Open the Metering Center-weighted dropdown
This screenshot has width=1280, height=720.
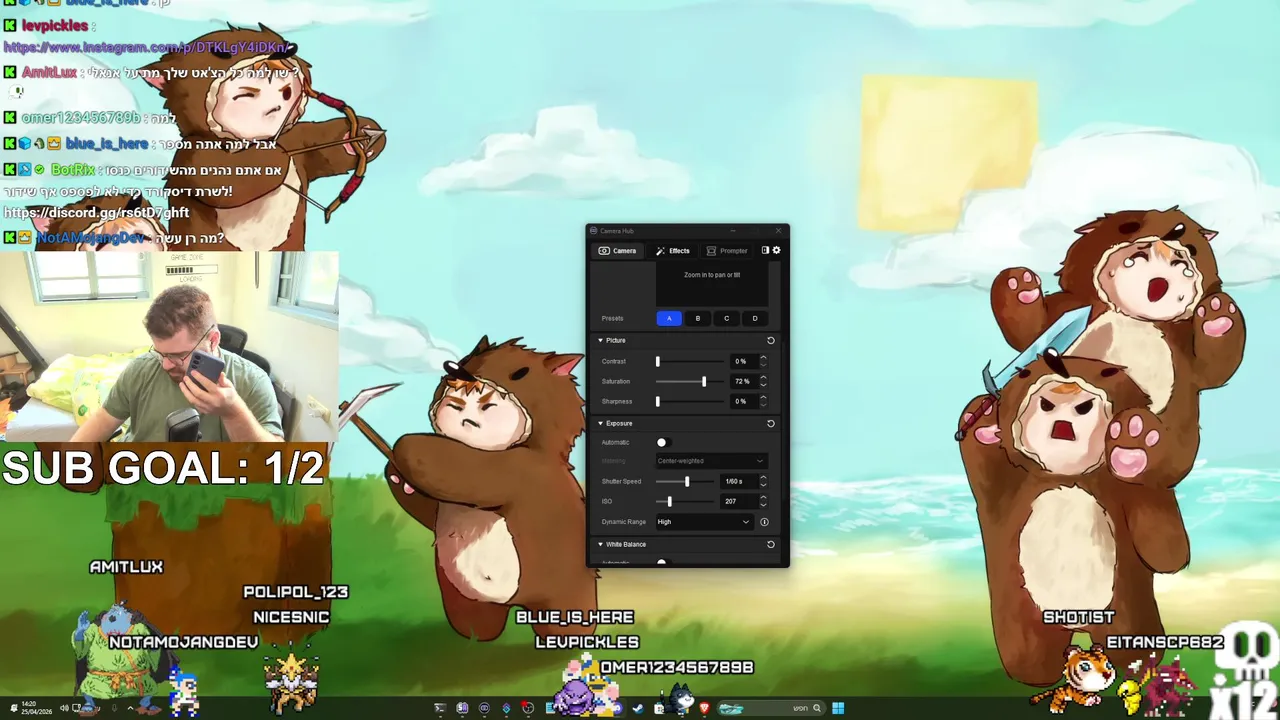(x=711, y=461)
